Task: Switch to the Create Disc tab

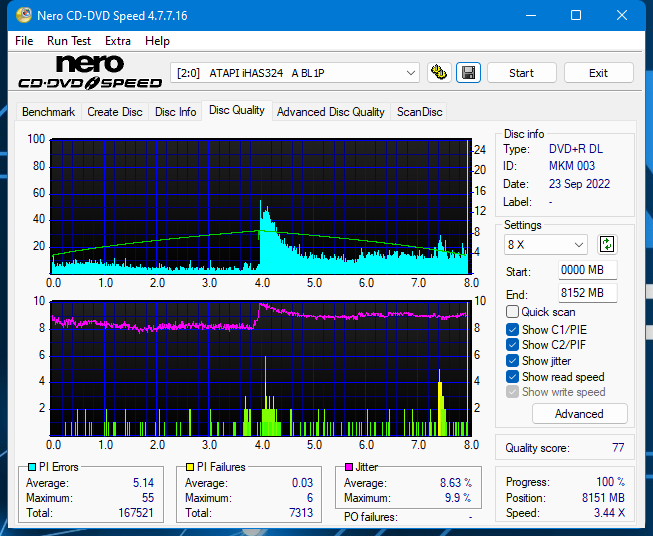Action: (115, 112)
